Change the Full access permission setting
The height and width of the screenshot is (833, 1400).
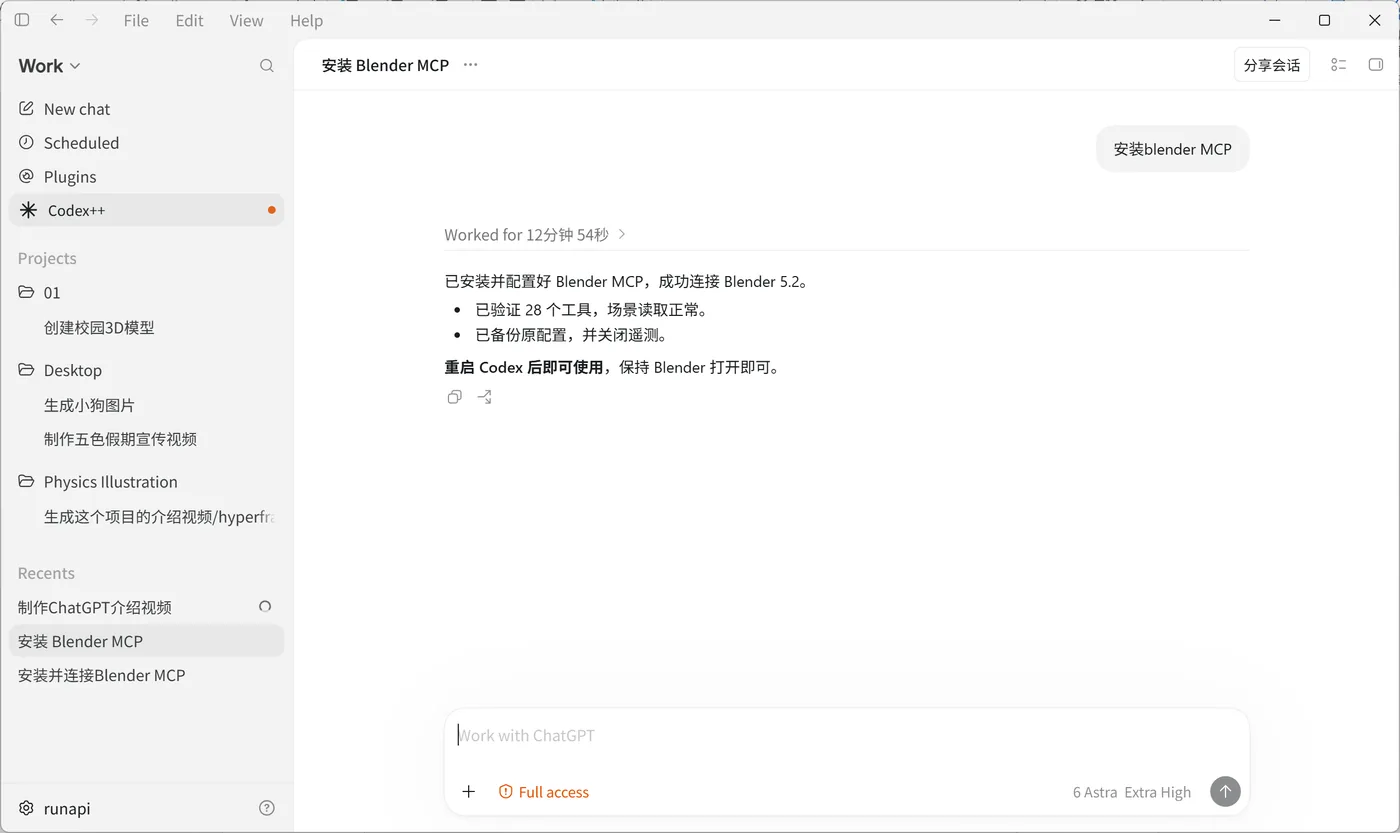pyautogui.click(x=544, y=792)
